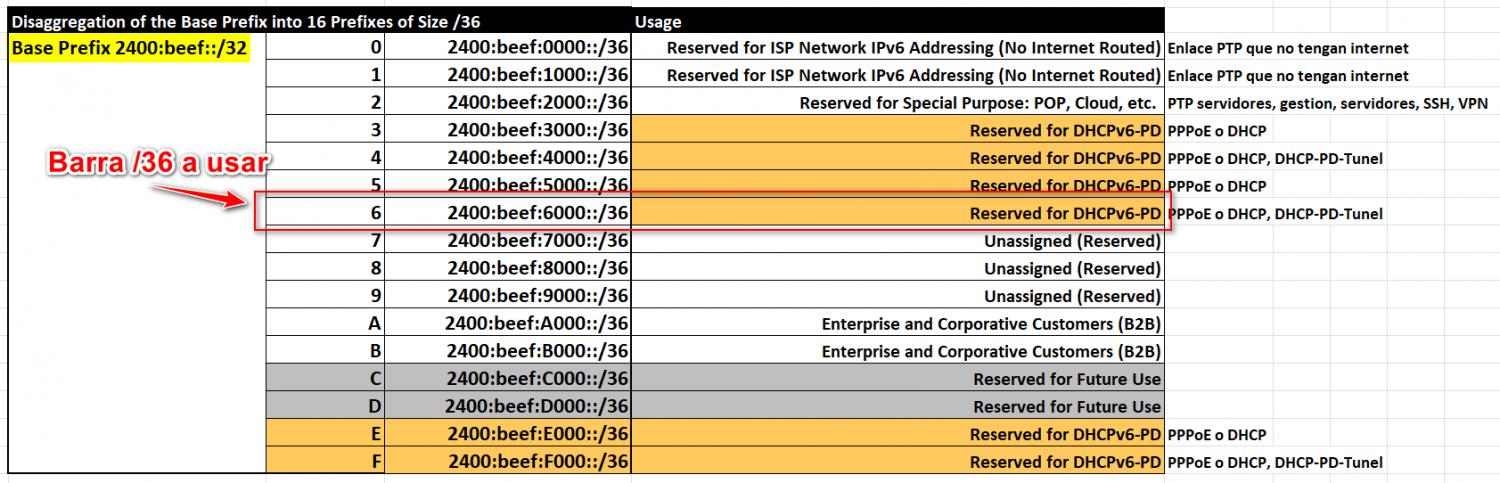Viewport: 1500px width, 483px height.
Task: Click the index cell labeled A
Action: pyautogui.click(x=375, y=324)
